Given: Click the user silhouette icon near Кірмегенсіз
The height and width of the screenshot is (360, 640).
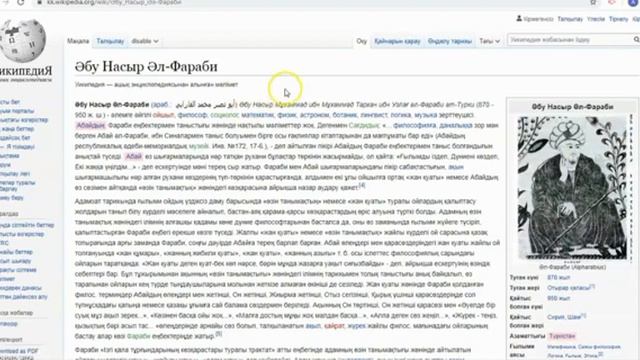Looking at the screenshot, I should pos(519,19).
